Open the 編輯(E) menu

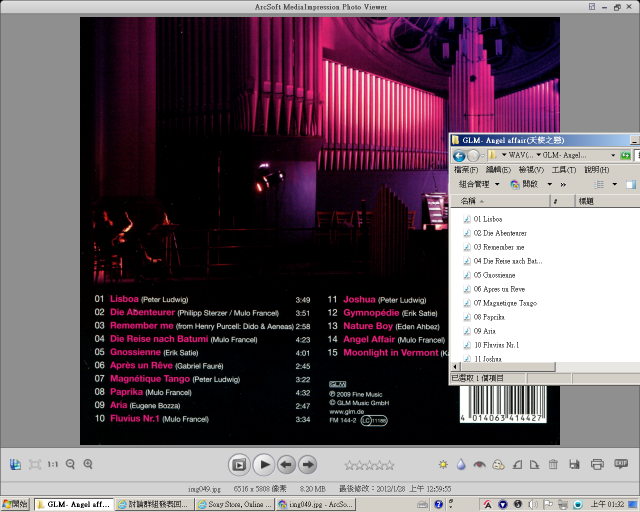coord(498,170)
